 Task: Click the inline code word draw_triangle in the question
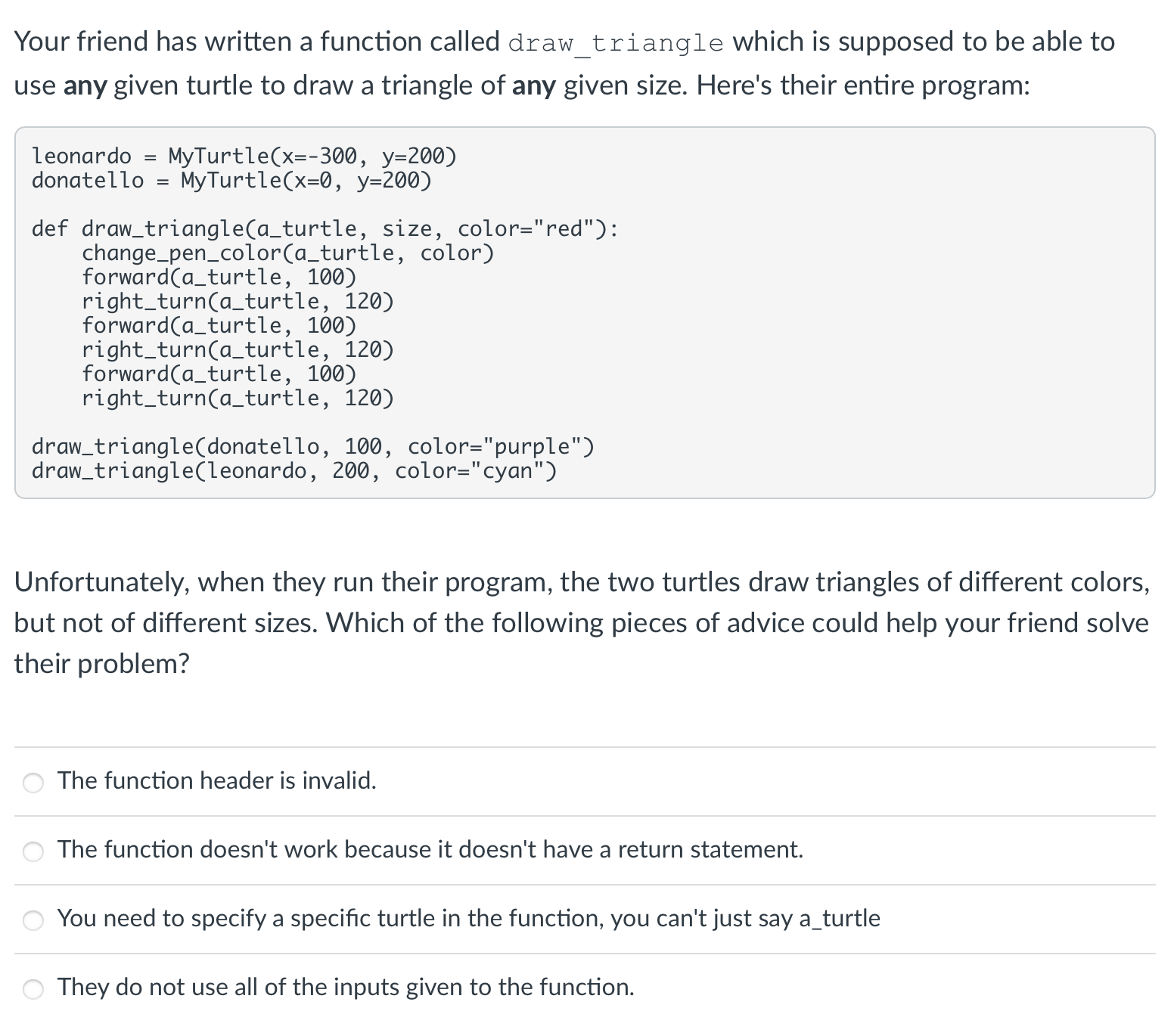click(615, 43)
